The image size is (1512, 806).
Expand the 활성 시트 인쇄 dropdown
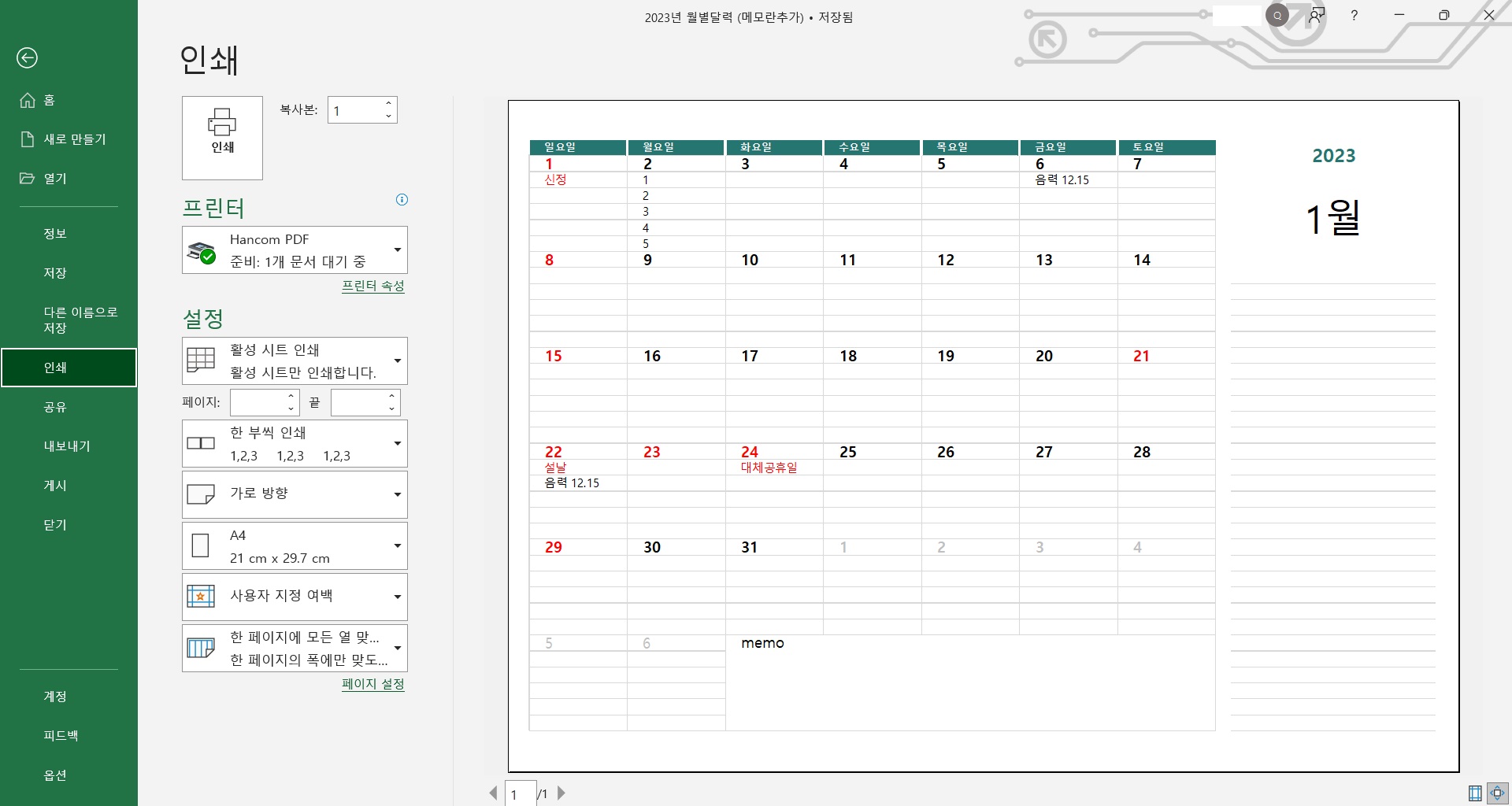(295, 360)
